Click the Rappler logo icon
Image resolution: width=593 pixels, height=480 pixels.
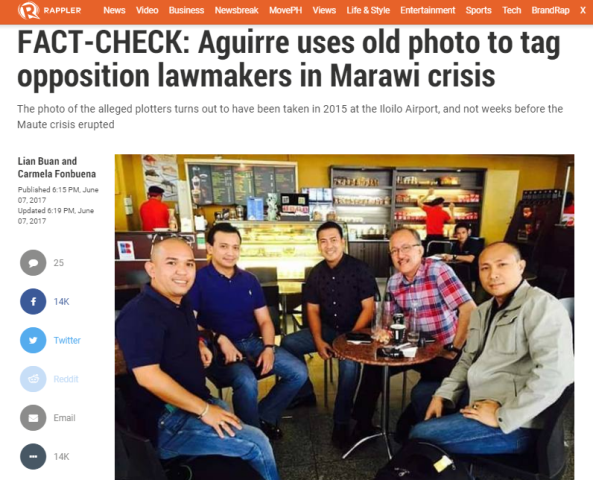[28, 10]
